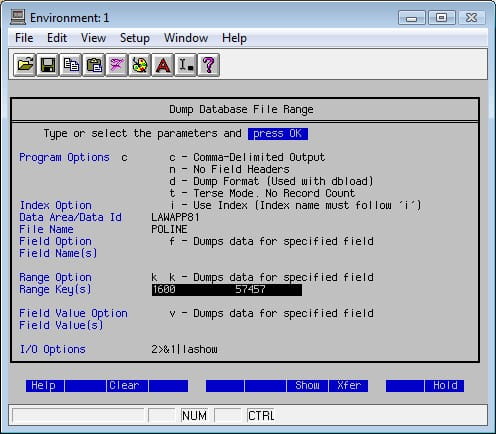Open the File menu
496x434 pixels.
[24, 38]
